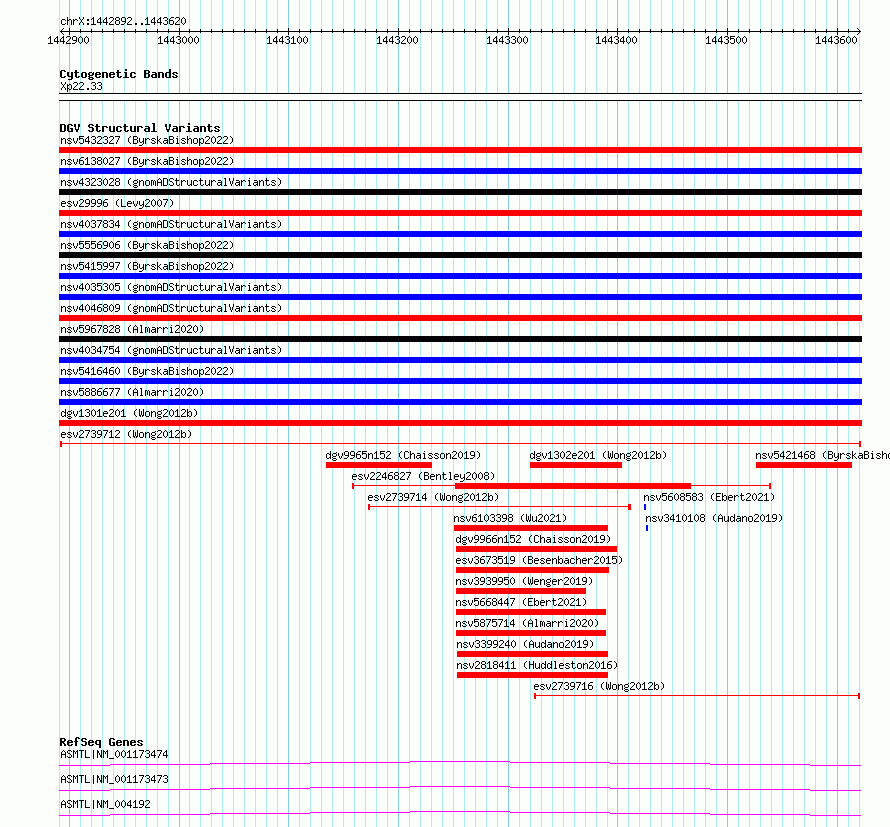The height and width of the screenshot is (827, 890).
Task: Click nsv3399240 (Audano2019) label
Action: (x=525, y=644)
